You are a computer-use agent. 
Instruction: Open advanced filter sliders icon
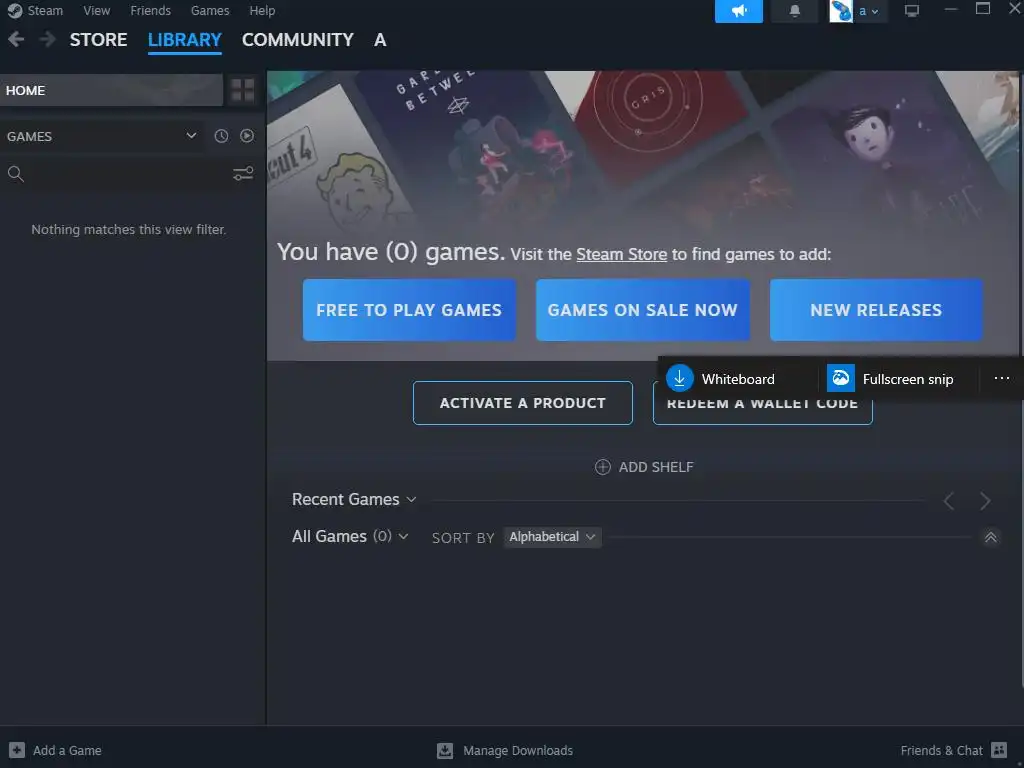point(243,174)
